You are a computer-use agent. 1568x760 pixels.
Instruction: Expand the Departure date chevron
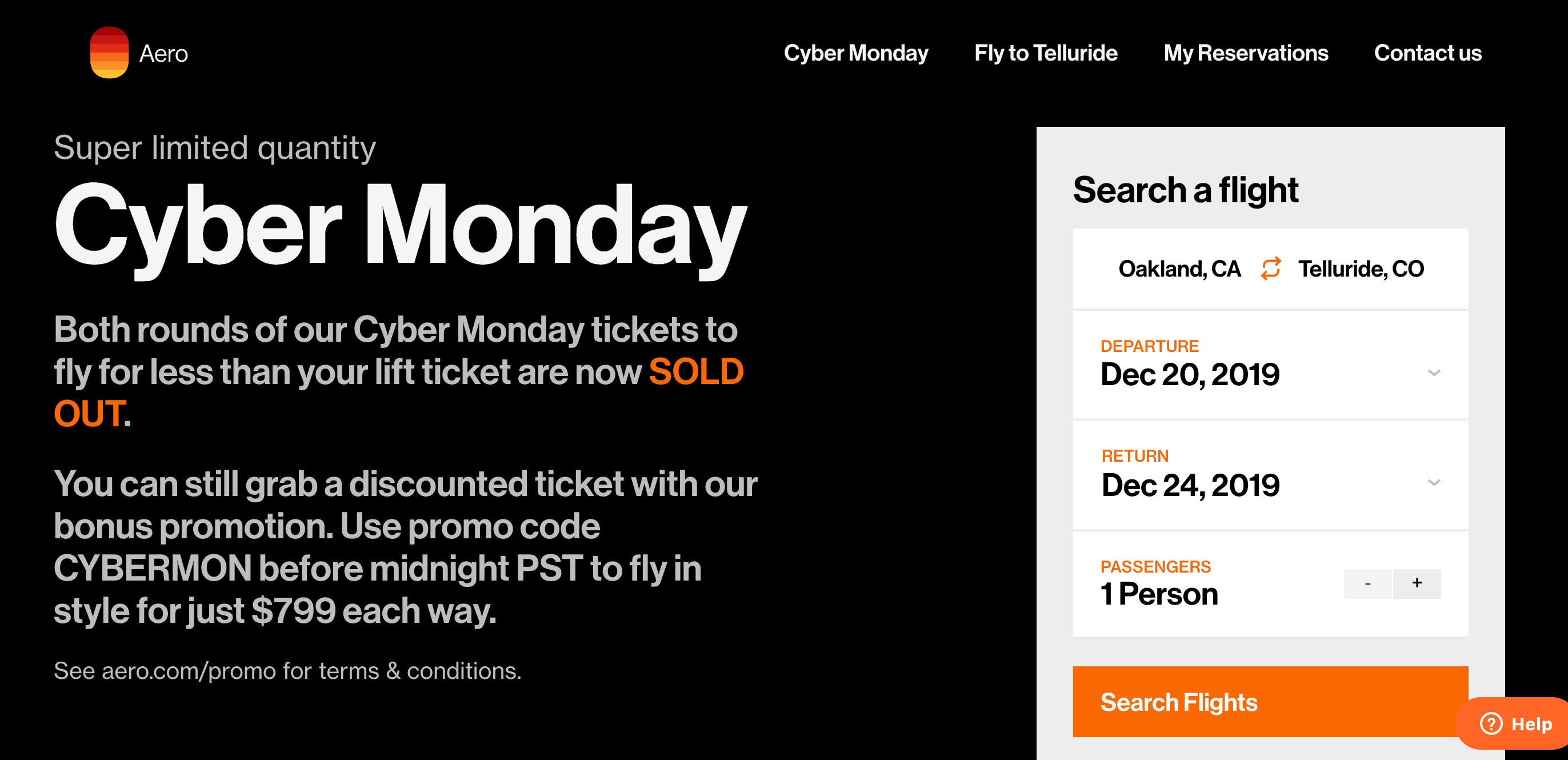coord(1434,373)
